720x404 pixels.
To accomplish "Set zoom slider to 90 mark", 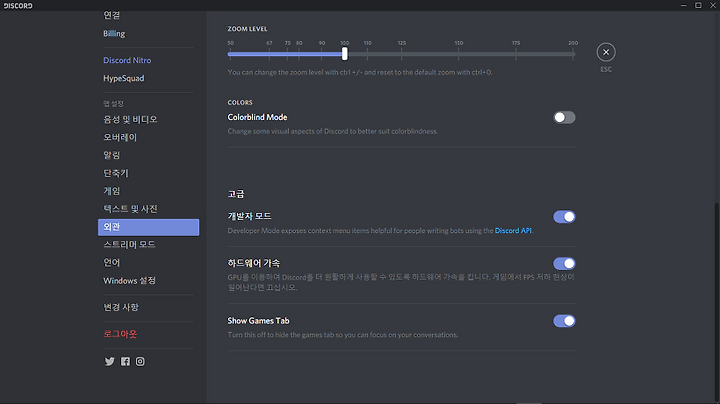I will 321,54.
